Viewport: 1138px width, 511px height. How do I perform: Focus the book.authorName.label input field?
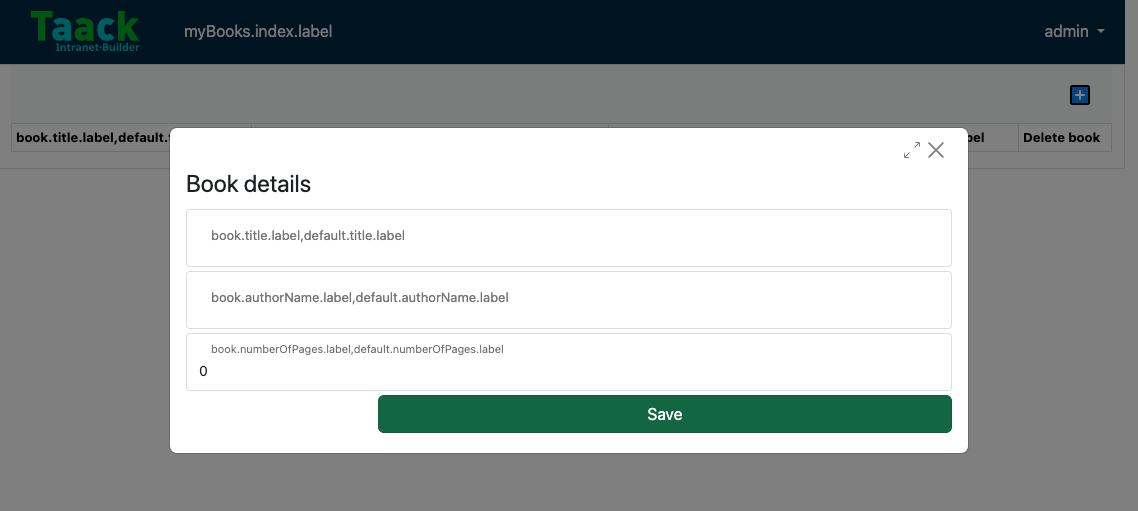(568, 300)
